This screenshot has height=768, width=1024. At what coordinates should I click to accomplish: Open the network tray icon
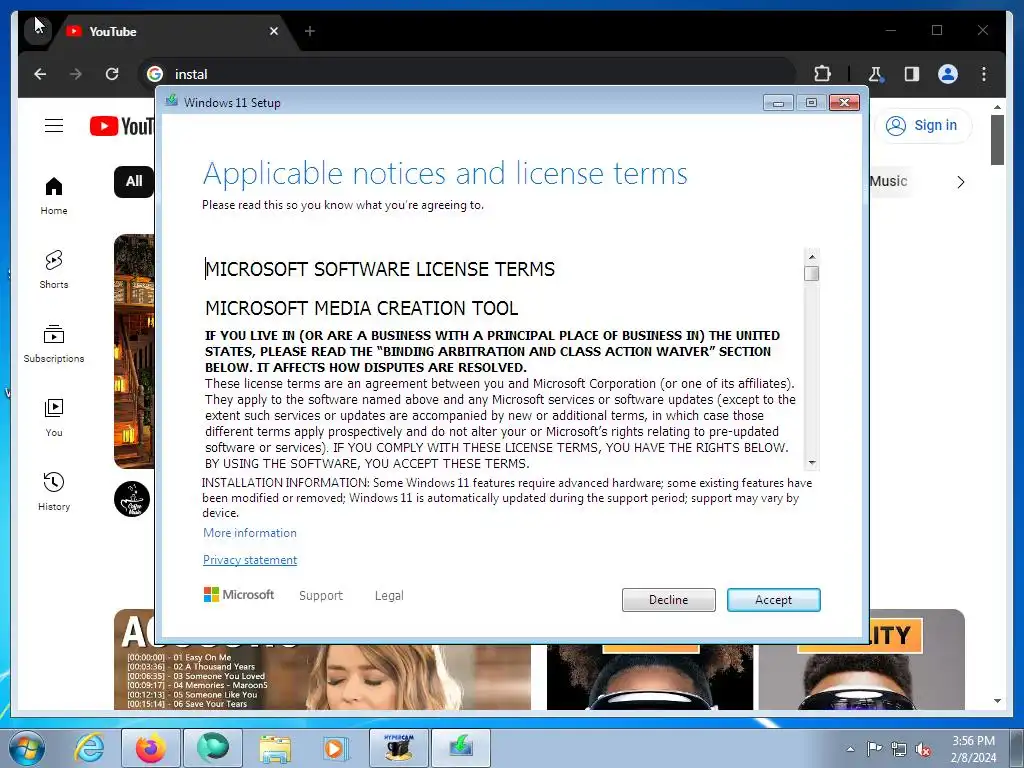tap(899, 749)
